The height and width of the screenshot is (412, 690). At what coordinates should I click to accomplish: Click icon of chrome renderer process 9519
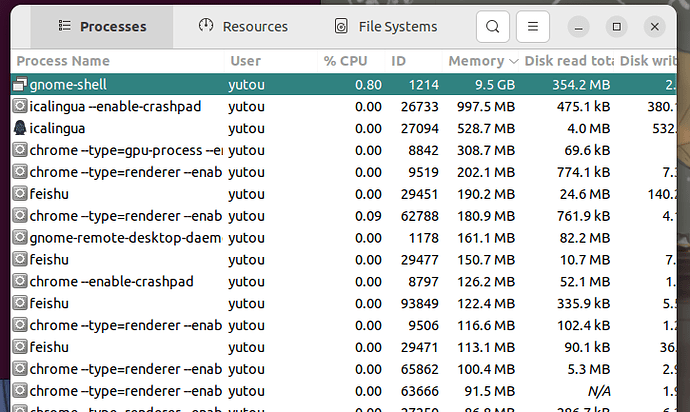click(20, 172)
